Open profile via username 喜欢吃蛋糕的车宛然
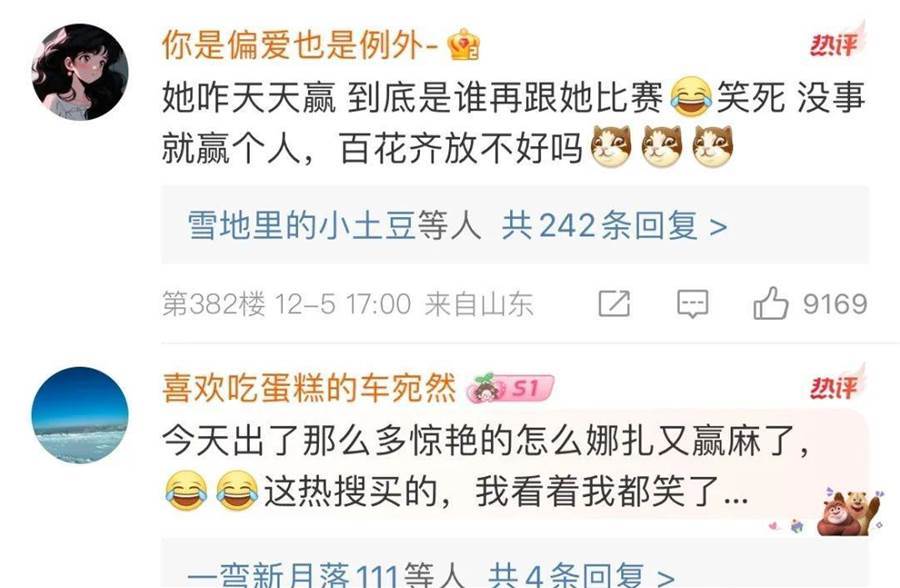 pyautogui.click(x=309, y=388)
